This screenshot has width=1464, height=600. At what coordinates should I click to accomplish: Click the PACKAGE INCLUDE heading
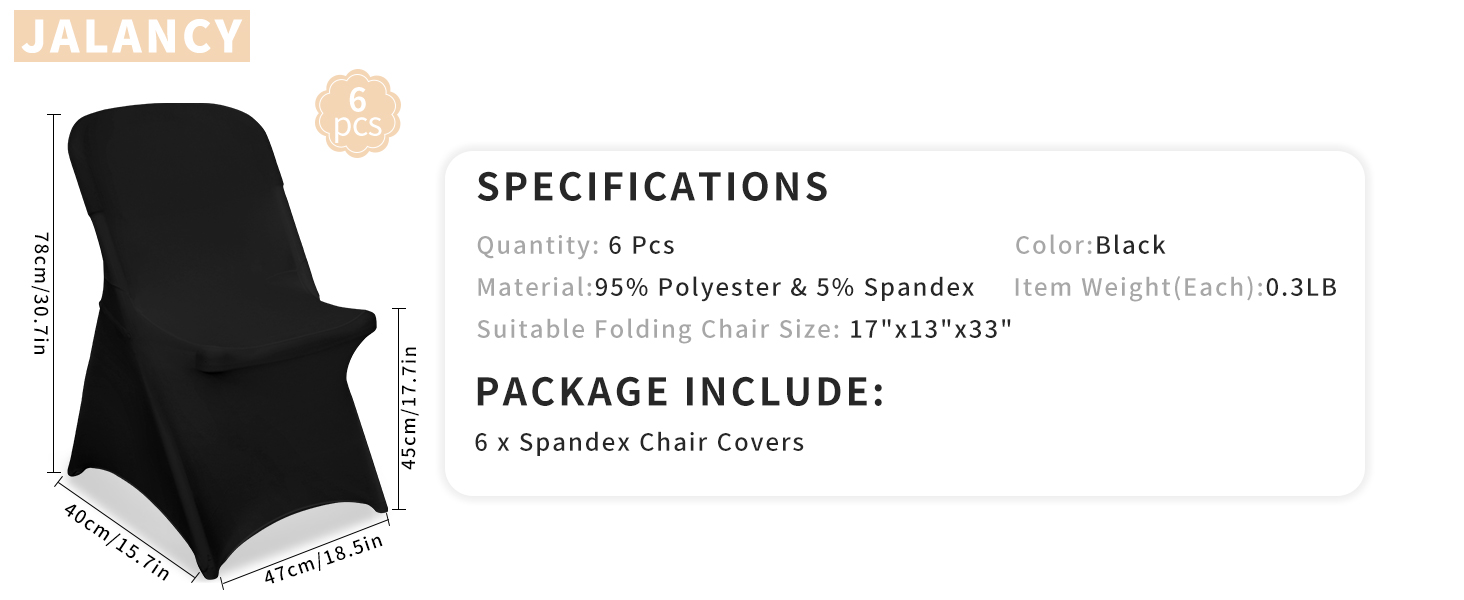[680, 391]
